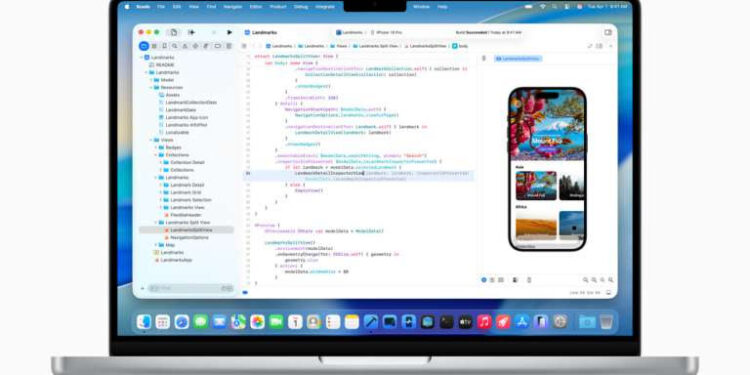Collapse the Resources folder
Screen dimensions: 750x375
(151, 88)
